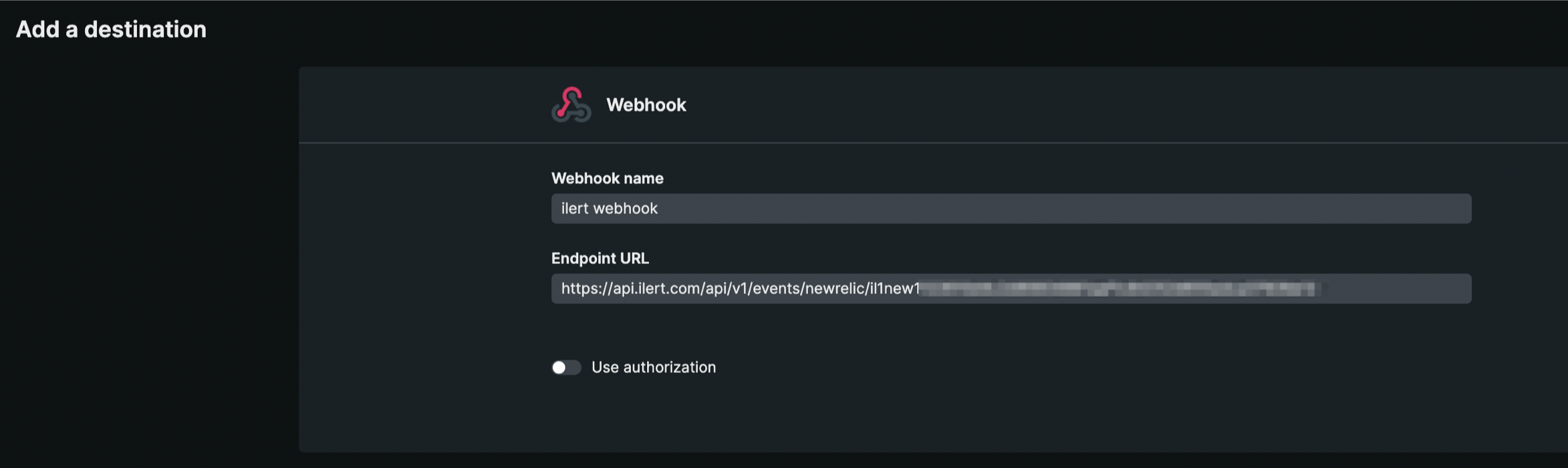Click the "Use authorization" label text

coord(653,368)
